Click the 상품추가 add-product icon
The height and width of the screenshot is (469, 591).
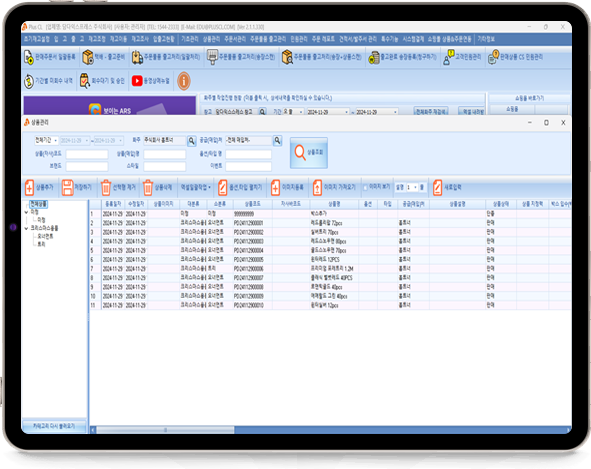click(x=29, y=187)
